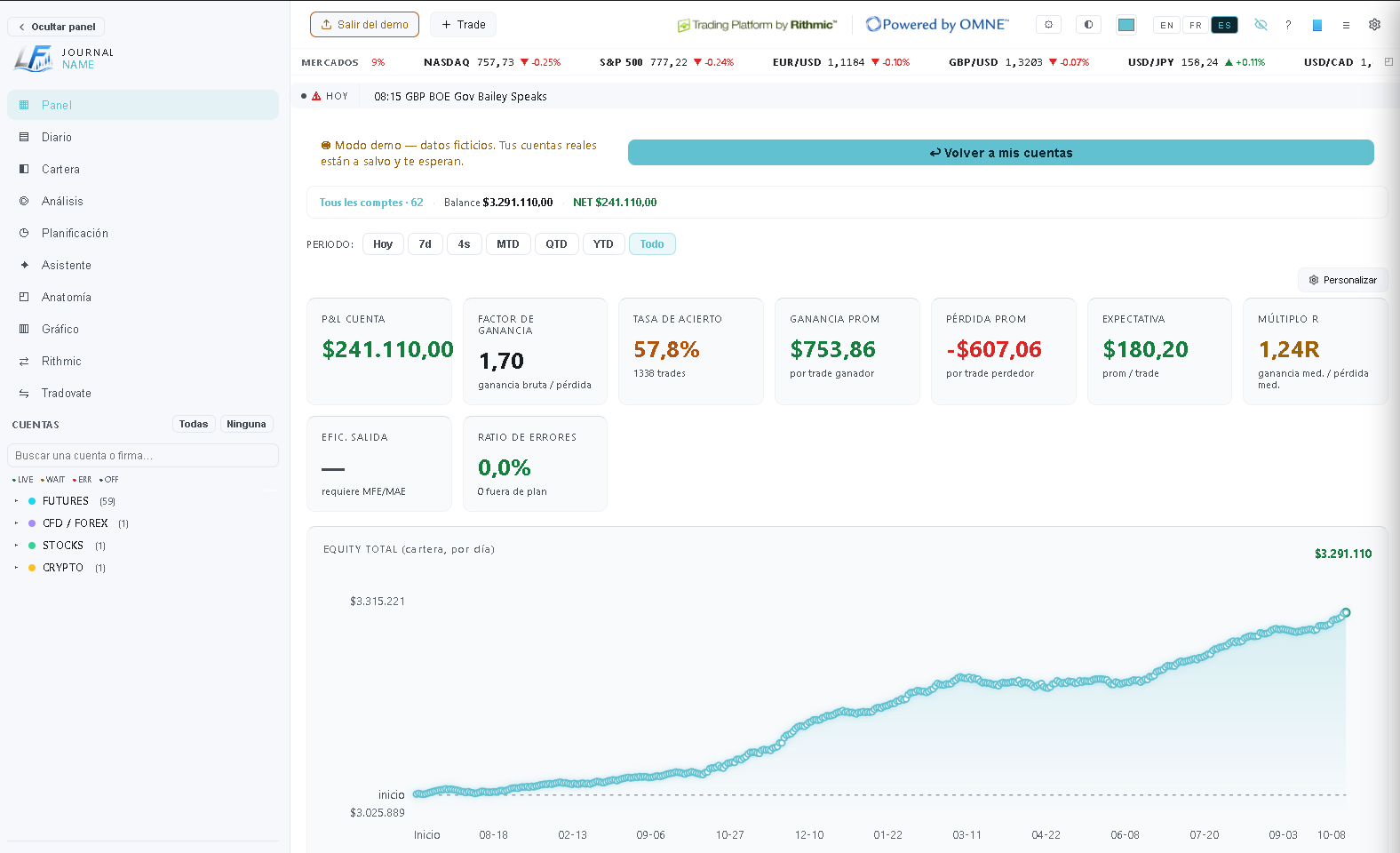
Task: Click the Cartera sidebar icon
Action: pyautogui.click(x=24, y=169)
